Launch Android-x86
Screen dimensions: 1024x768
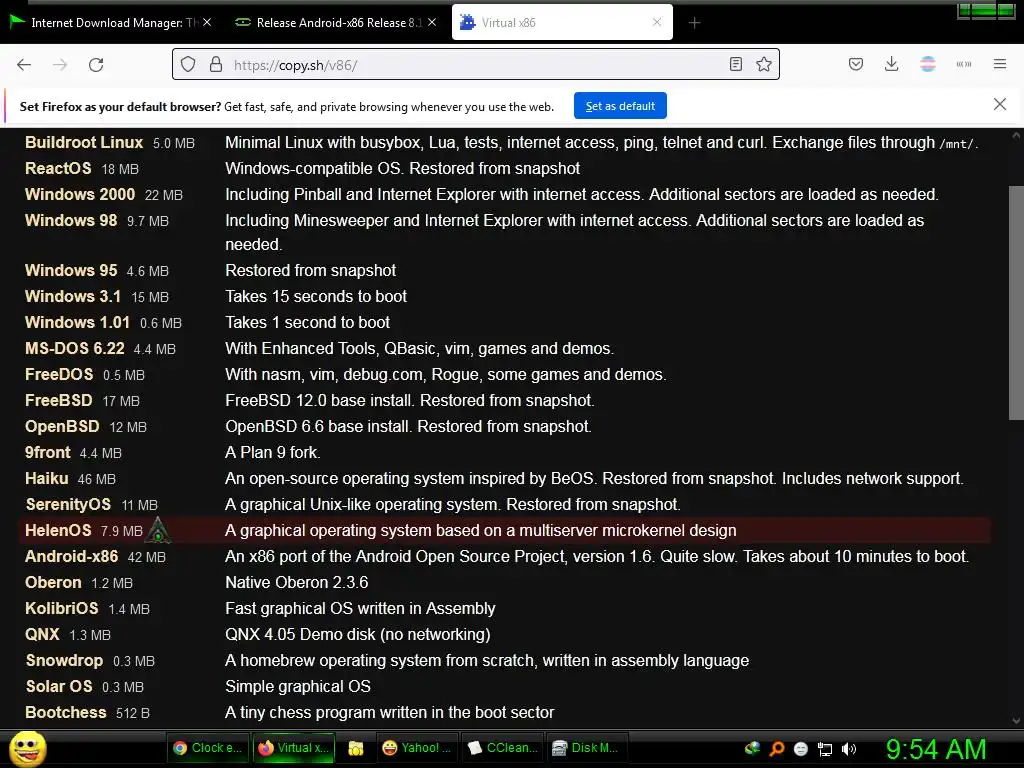point(72,556)
